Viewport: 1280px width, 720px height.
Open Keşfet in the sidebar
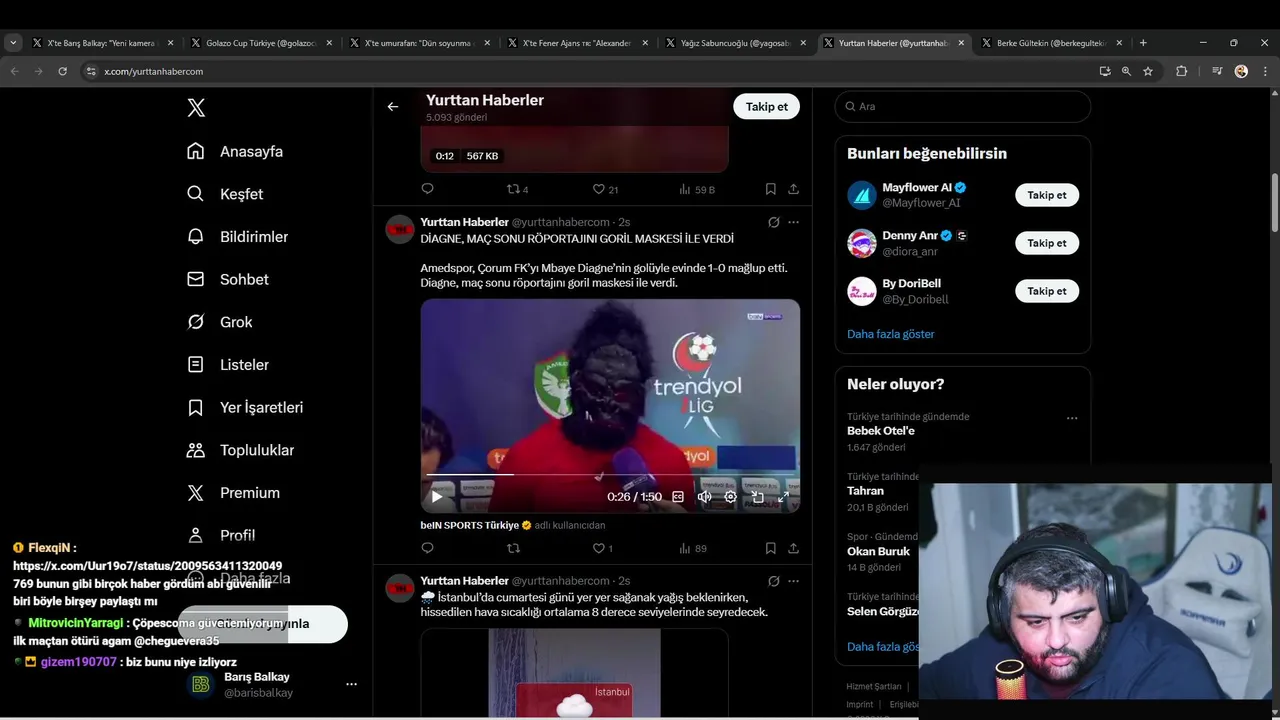pyautogui.click(x=225, y=194)
